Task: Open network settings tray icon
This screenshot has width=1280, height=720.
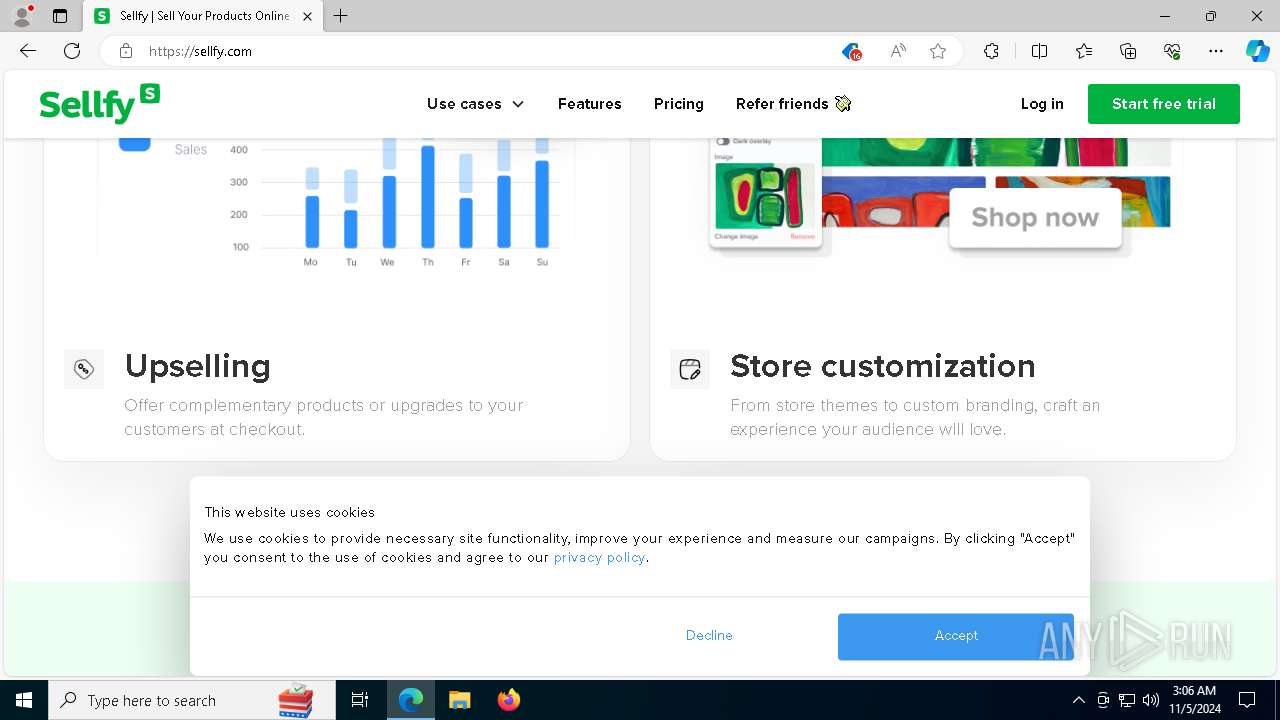Action: click(1127, 700)
